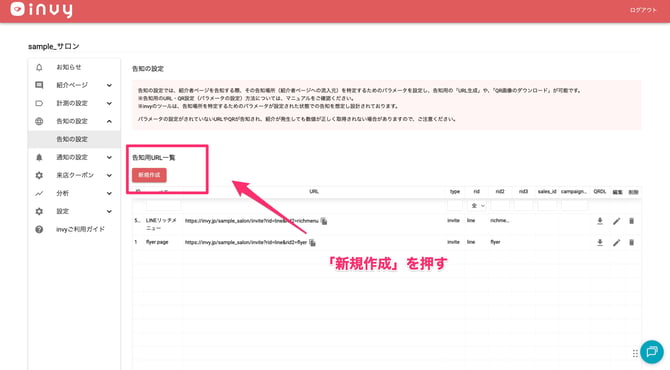Collapse the 告知の設定 sidebar chevron
This screenshot has width=670, height=370.
(x=109, y=121)
